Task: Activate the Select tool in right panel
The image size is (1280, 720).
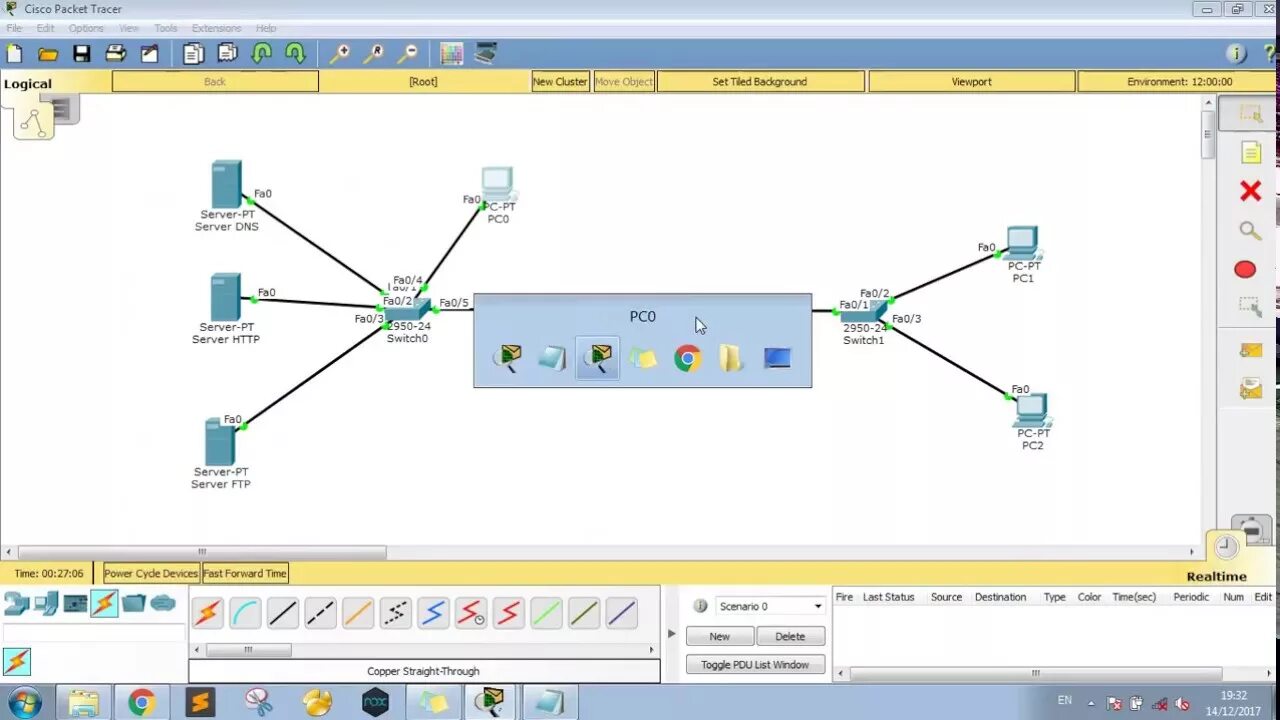Action: tap(1250, 114)
